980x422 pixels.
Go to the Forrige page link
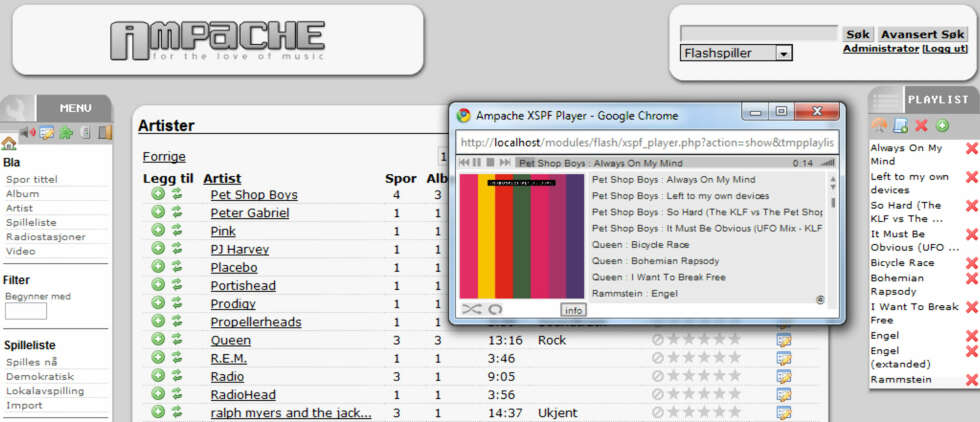point(164,157)
